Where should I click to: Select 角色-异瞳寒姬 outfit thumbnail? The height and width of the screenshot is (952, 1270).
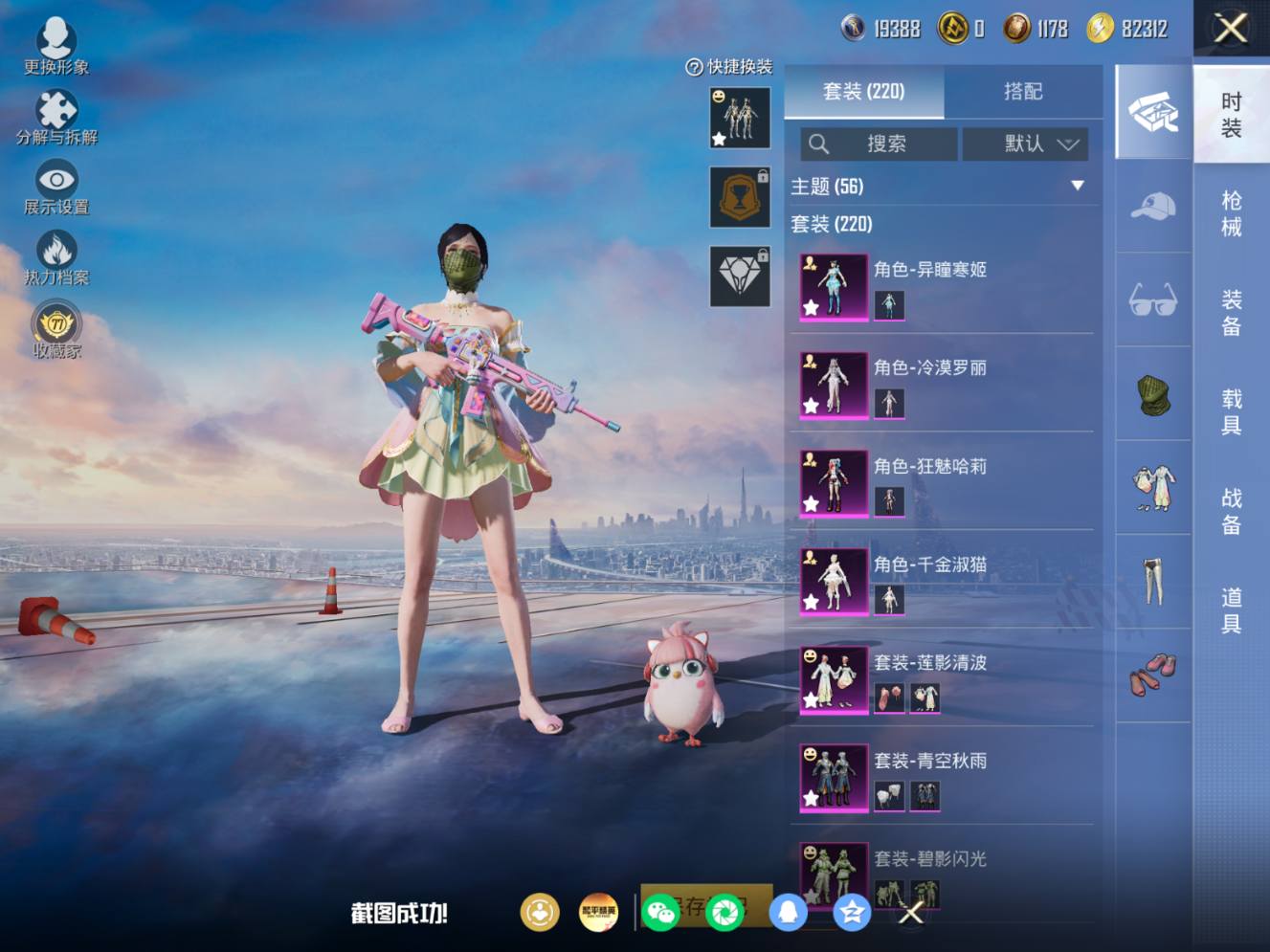834,287
